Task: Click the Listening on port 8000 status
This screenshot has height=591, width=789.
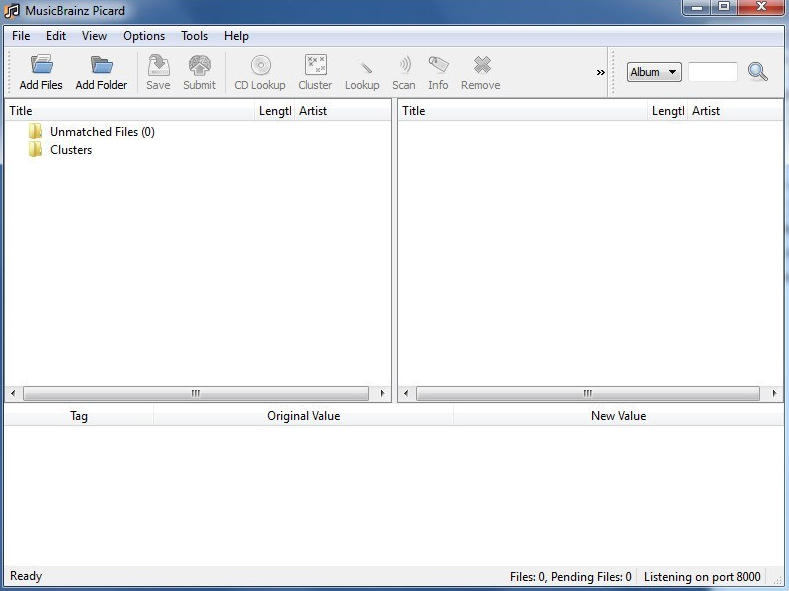Action: point(702,577)
